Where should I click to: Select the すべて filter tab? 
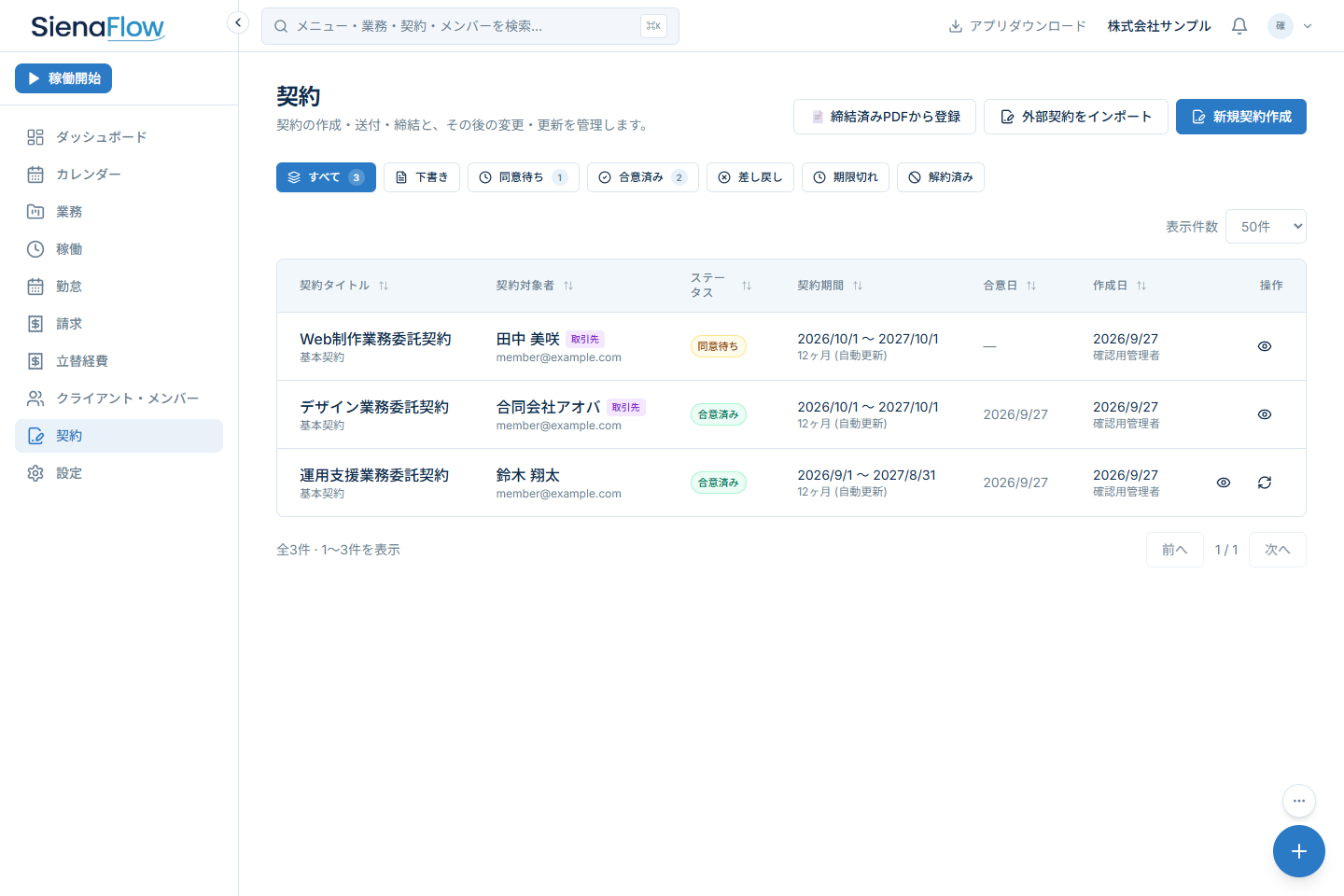click(326, 177)
